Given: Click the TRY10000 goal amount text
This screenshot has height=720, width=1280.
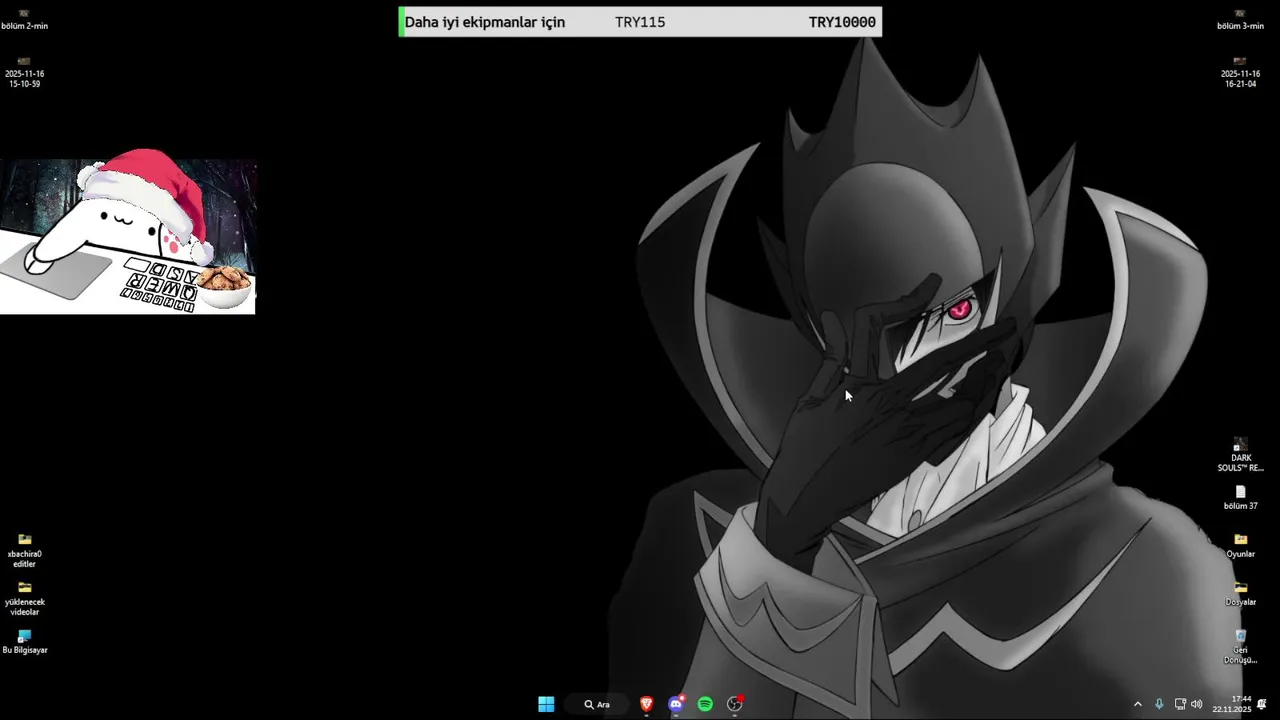Looking at the screenshot, I should (842, 22).
